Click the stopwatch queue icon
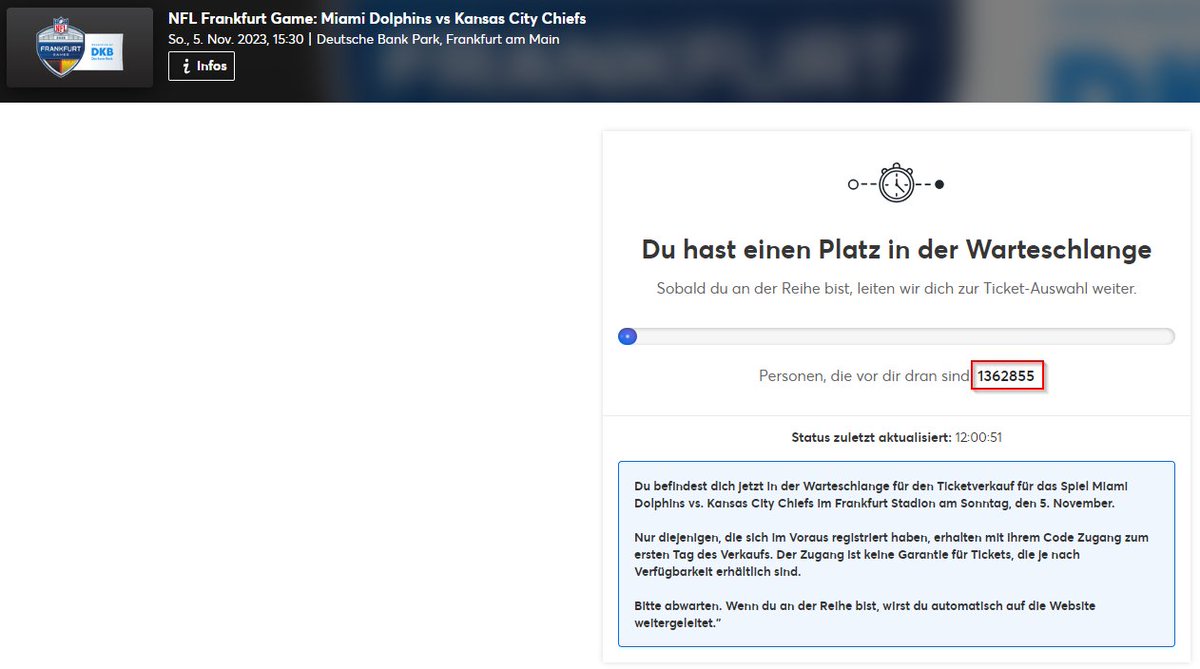The width and height of the screenshot is (1200, 669). (896, 183)
